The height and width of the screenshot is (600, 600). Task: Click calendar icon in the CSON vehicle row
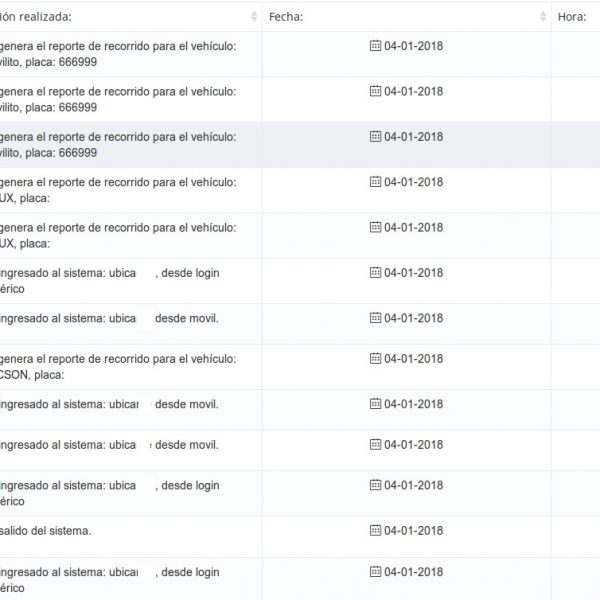pyautogui.click(x=375, y=358)
